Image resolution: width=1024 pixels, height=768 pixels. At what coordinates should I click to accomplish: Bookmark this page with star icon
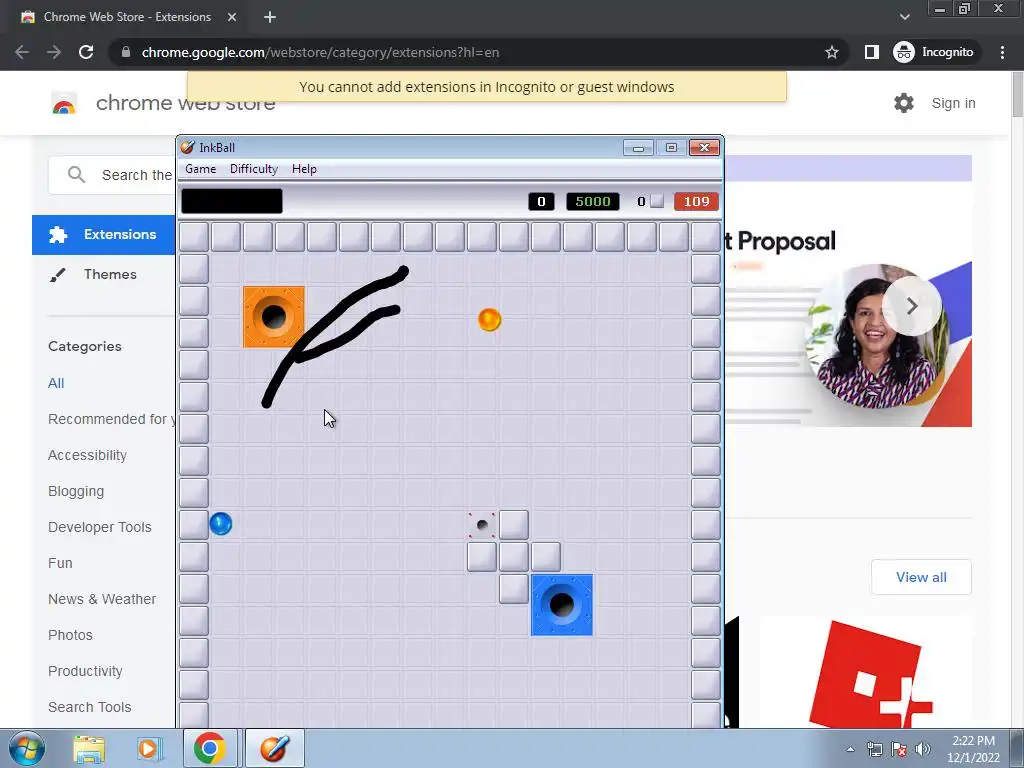click(x=831, y=52)
